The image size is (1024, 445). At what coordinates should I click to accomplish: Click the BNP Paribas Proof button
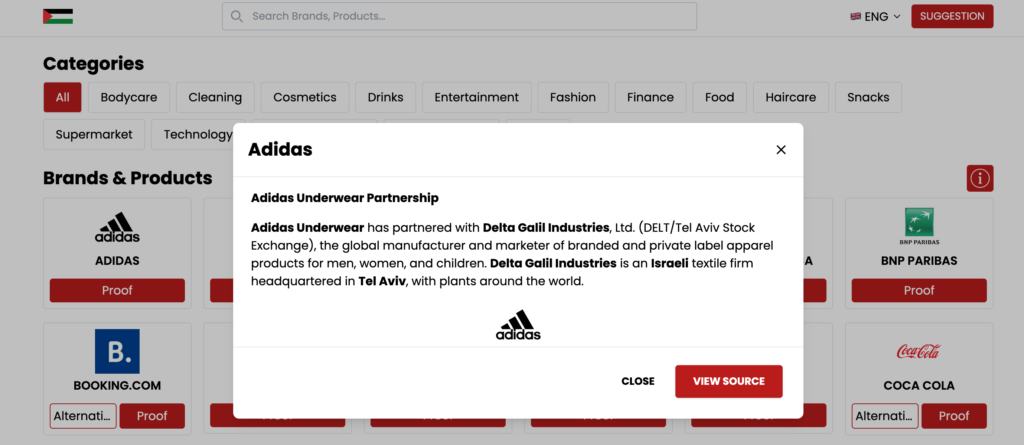[919, 290]
